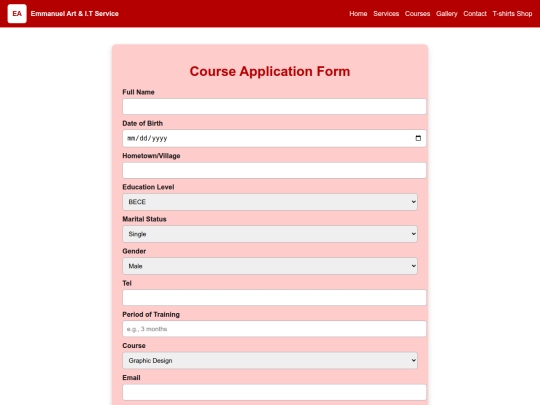Open the Marital Status dropdown
This screenshot has width=540, height=405.
(x=270, y=234)
